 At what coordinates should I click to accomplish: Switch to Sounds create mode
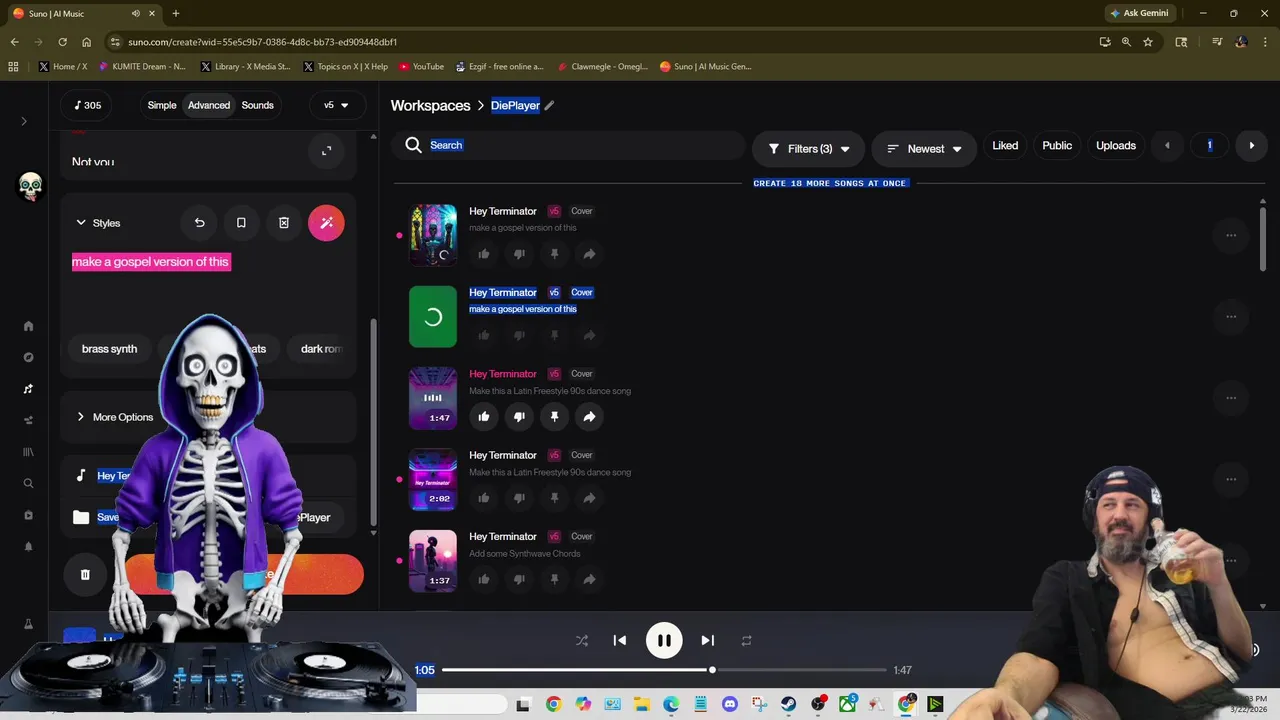(257, 105)
